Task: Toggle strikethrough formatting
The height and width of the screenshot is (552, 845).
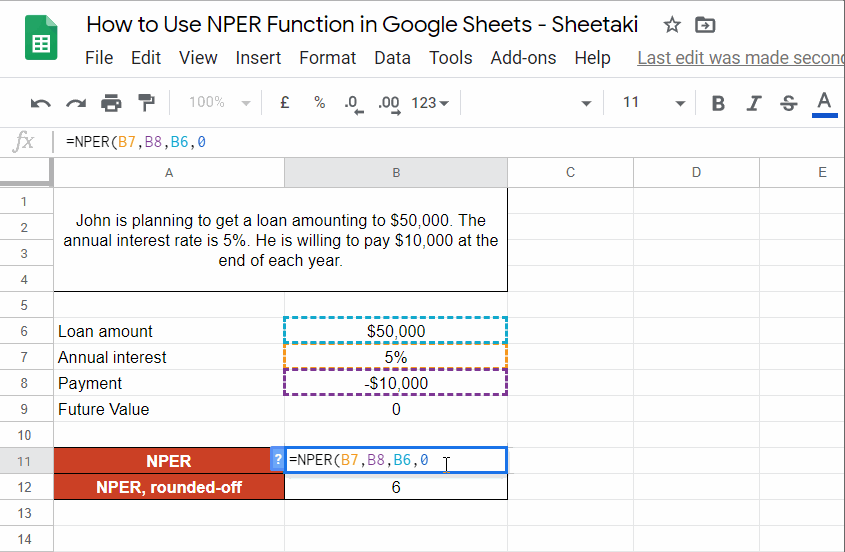Action: [788, 103]
